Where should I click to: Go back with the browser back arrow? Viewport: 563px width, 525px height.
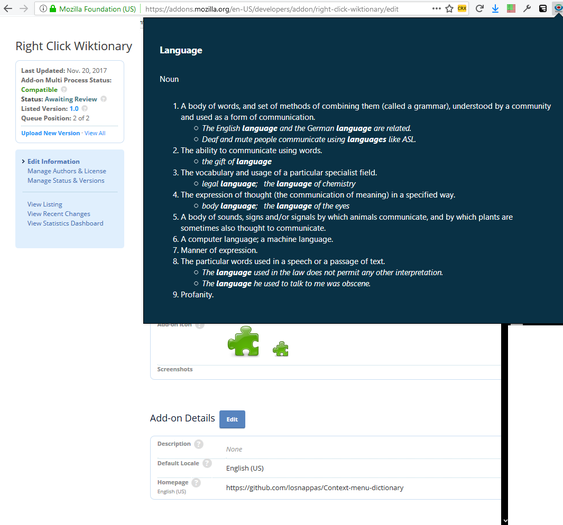click(x=8, y=9)
